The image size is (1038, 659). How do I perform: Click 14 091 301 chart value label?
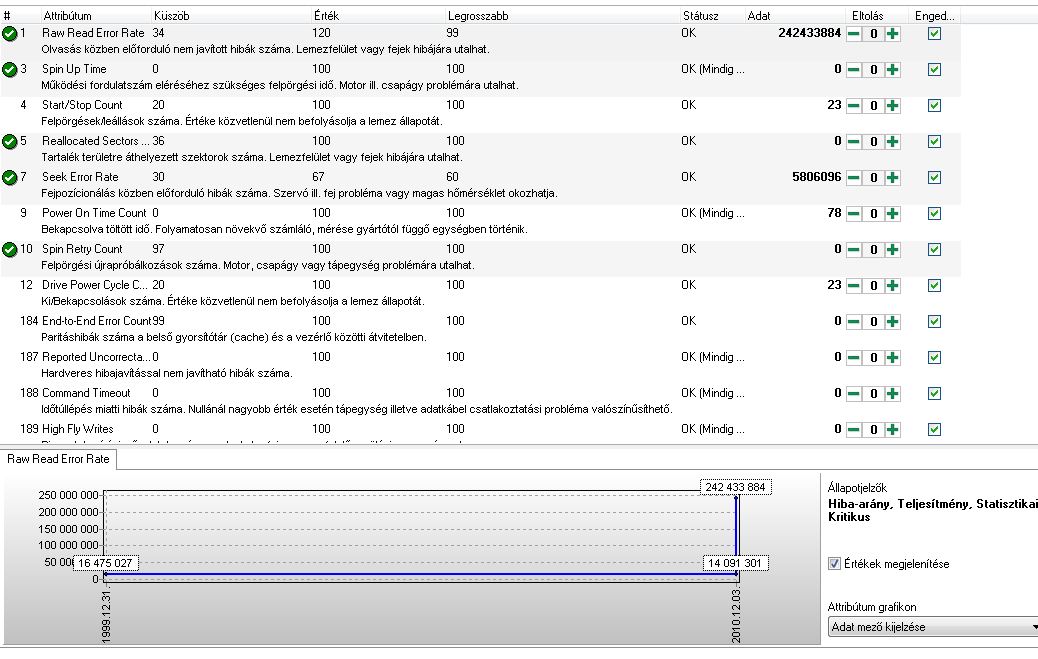735,564
